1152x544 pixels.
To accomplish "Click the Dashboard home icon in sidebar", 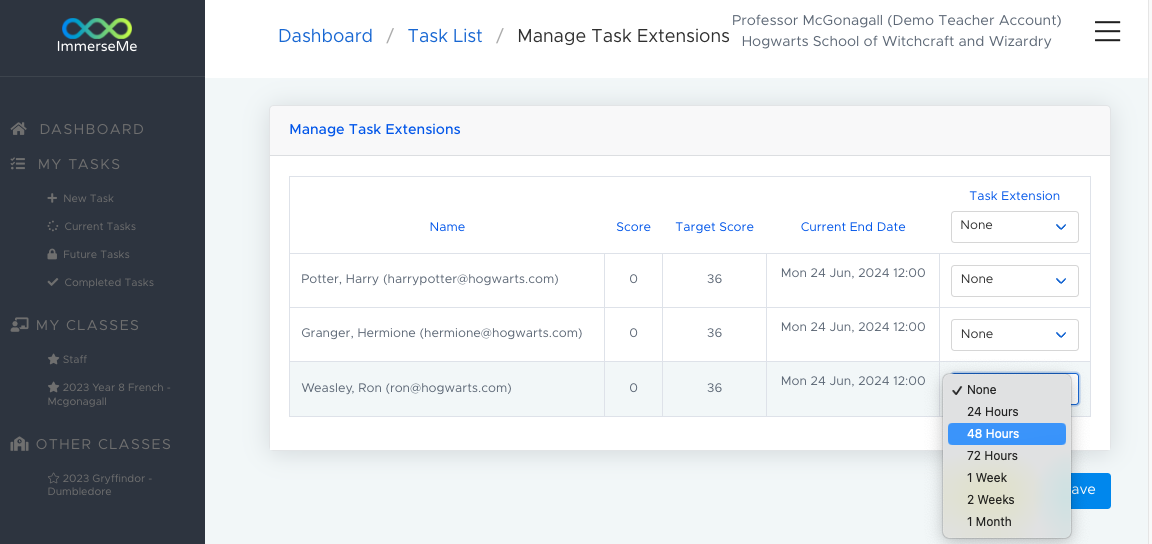I will [x=19, y=129].
